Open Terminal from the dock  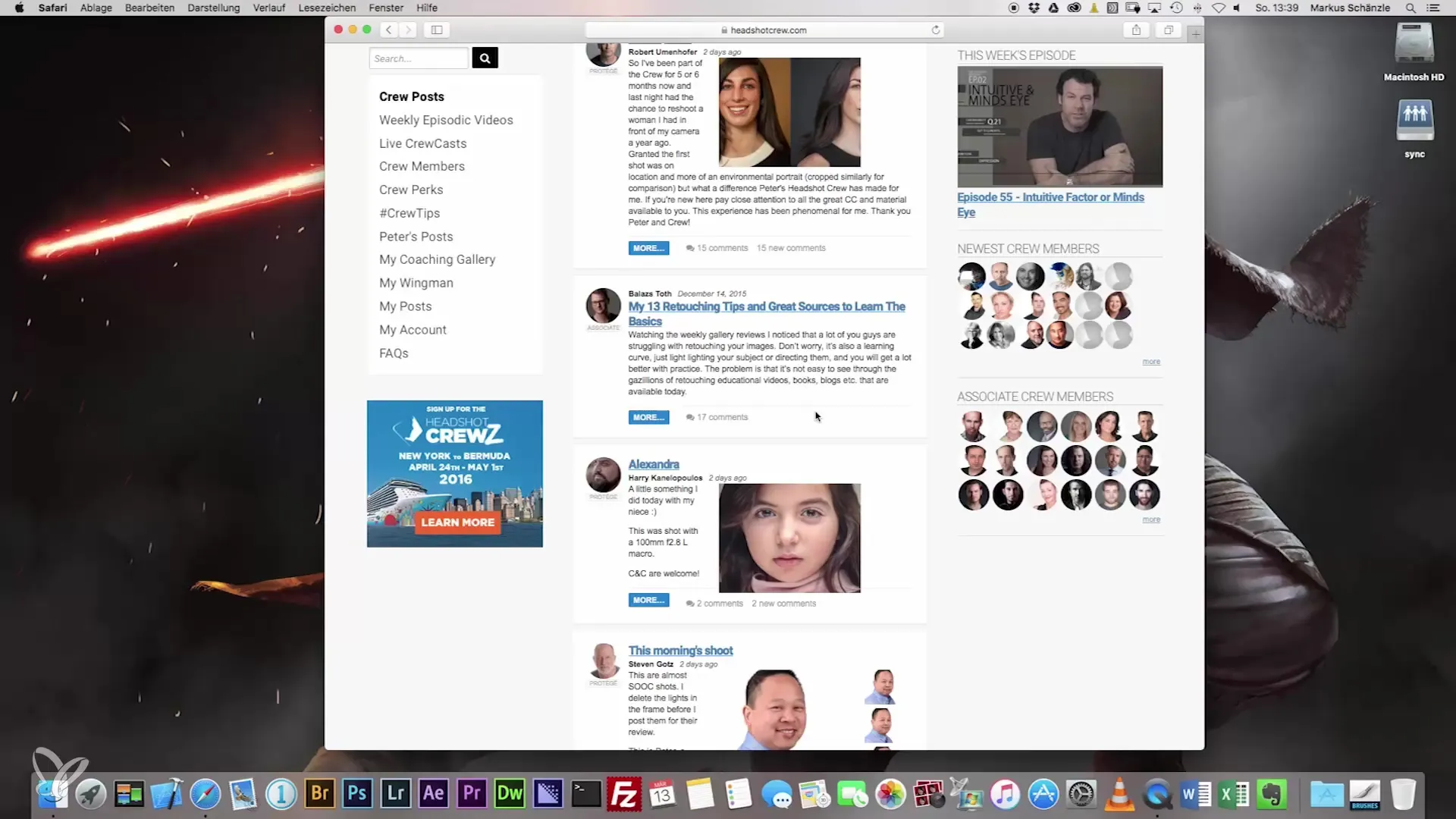click(586, 794)
